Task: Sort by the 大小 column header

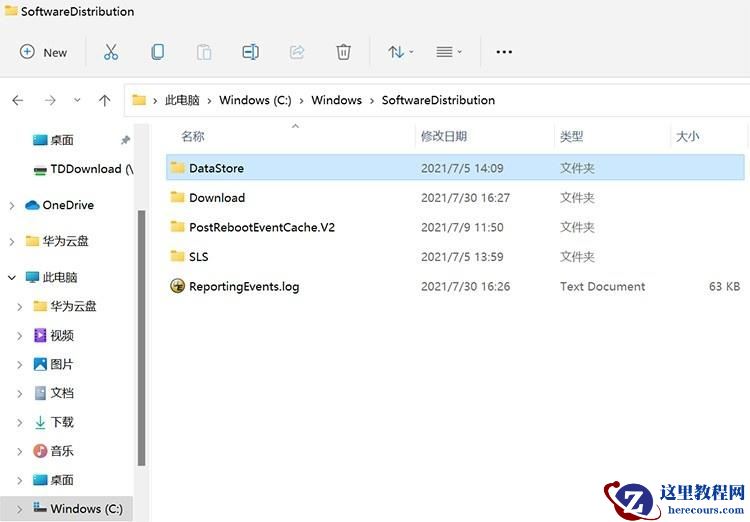Action: click(687, 136)
